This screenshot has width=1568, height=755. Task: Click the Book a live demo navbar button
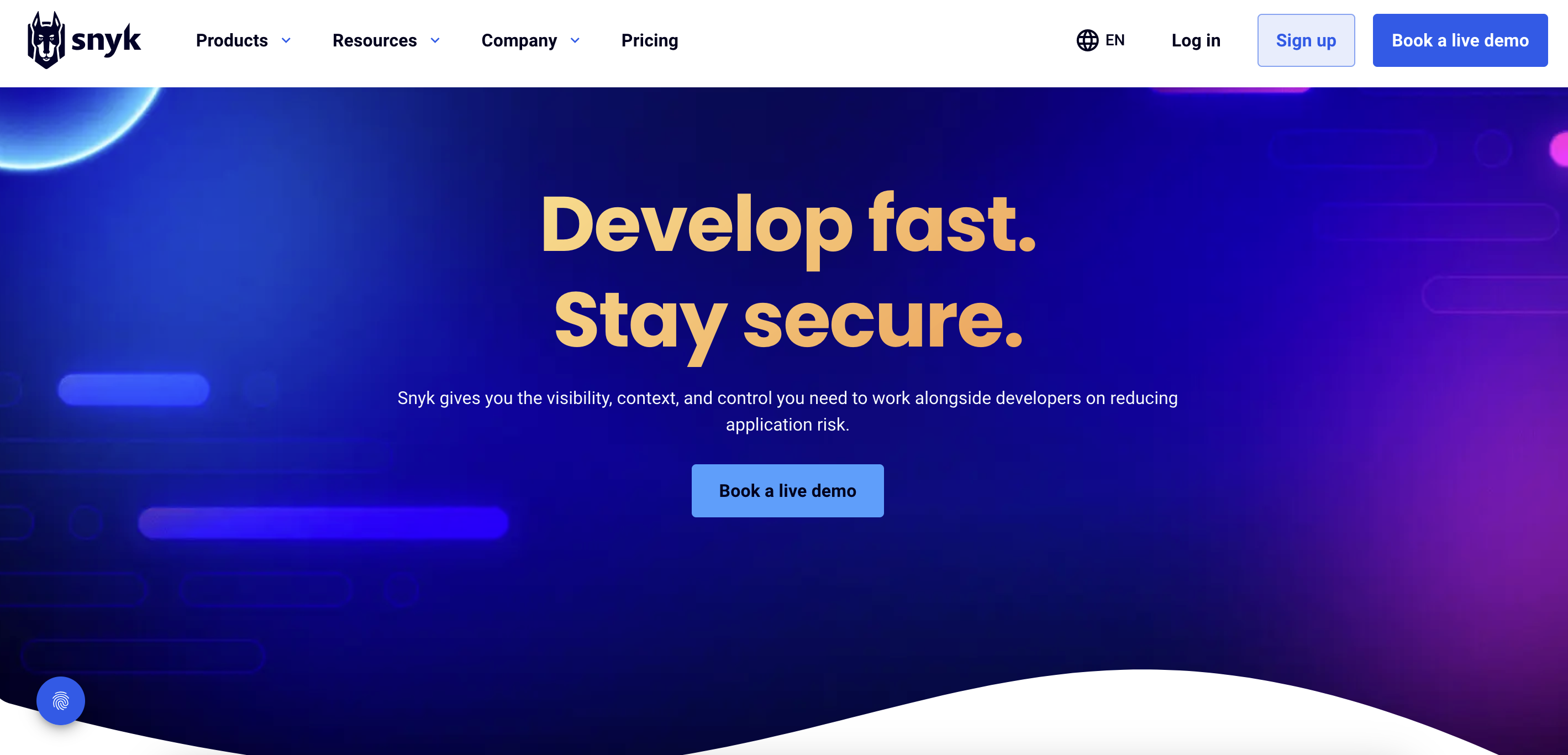[x=1461, y=40]
